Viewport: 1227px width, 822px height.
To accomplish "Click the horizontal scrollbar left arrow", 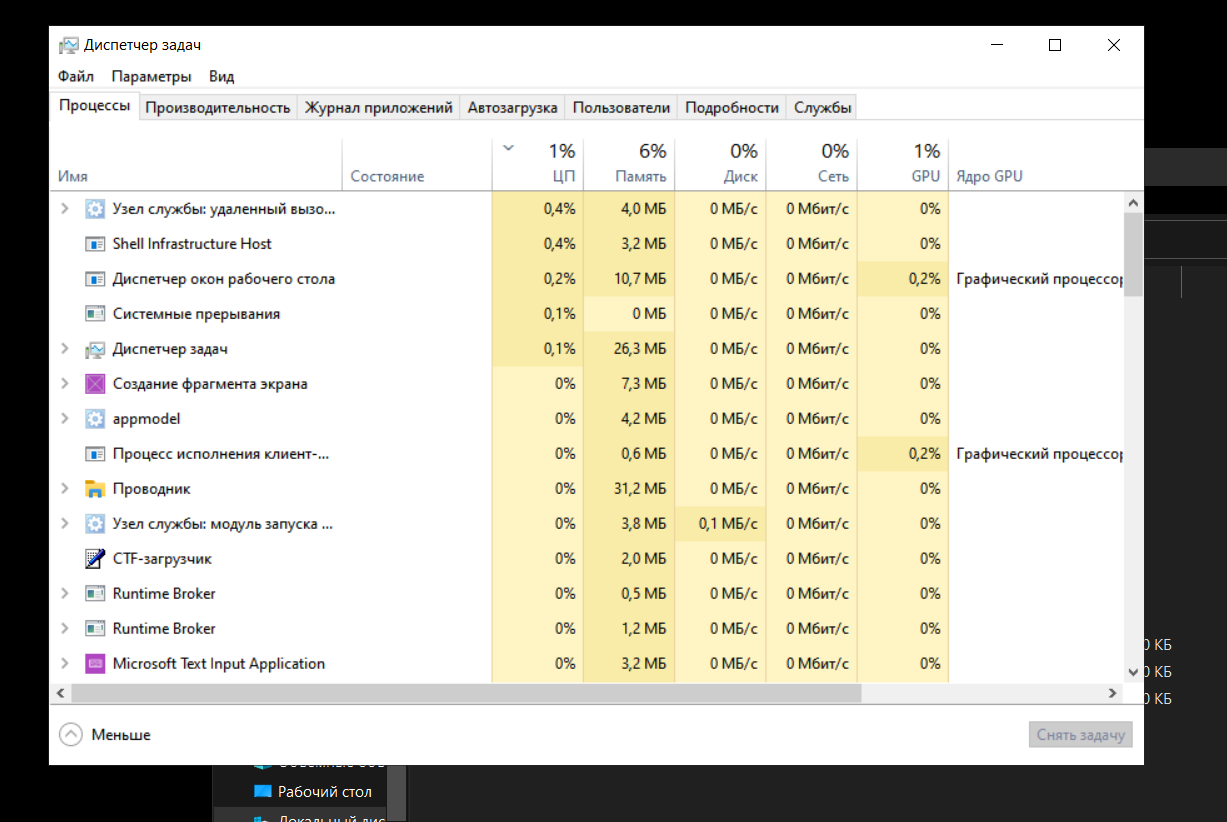I will (x=60, y=693).
